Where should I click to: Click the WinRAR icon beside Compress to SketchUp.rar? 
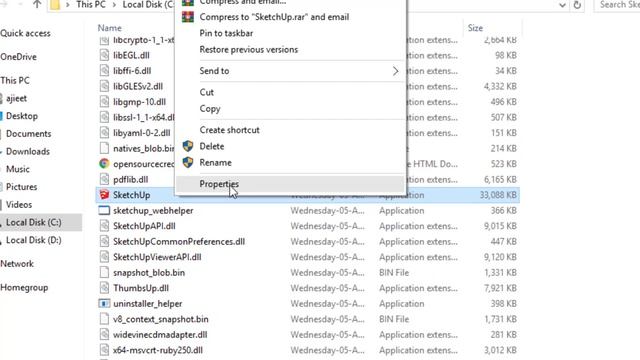188,17
